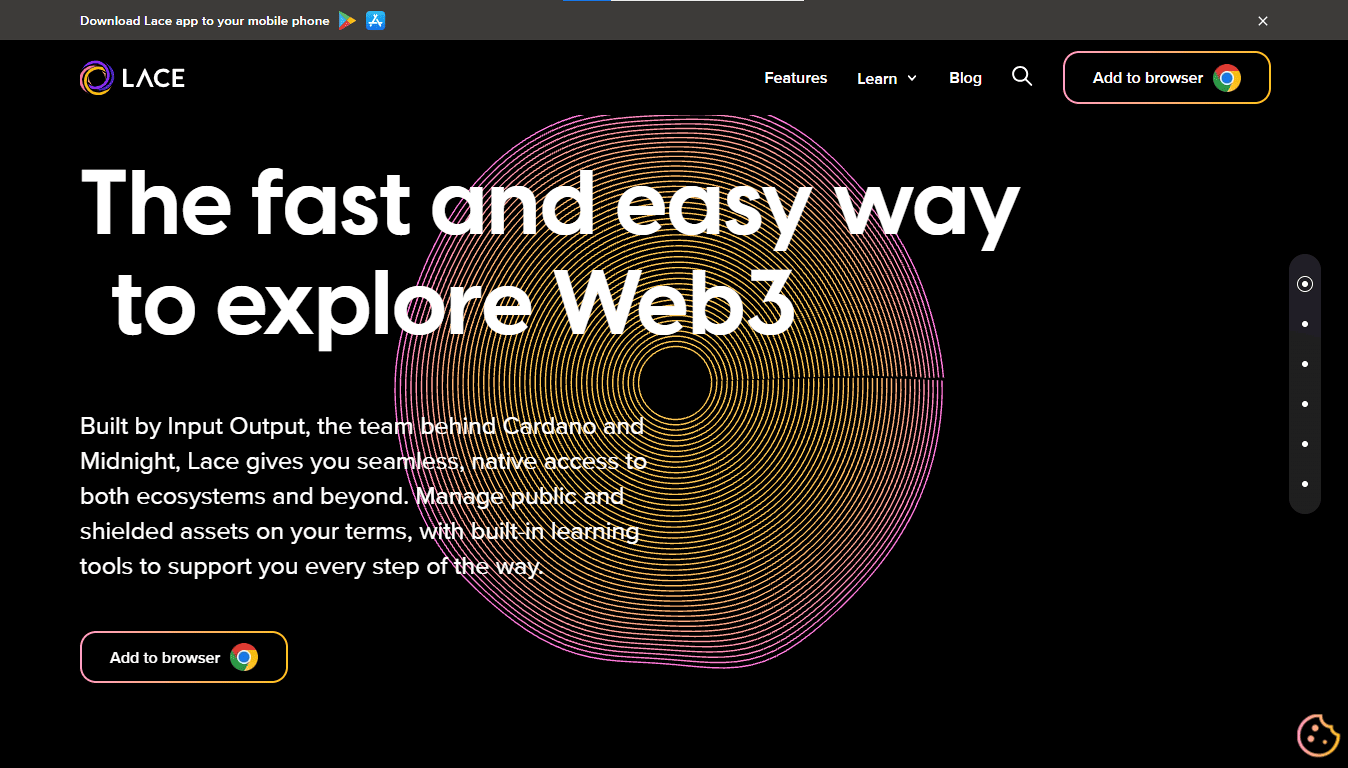This screenshot has height=768, width=1348.
Task: Select the first active section indicator dot
Action: (x=1305, y=284)
